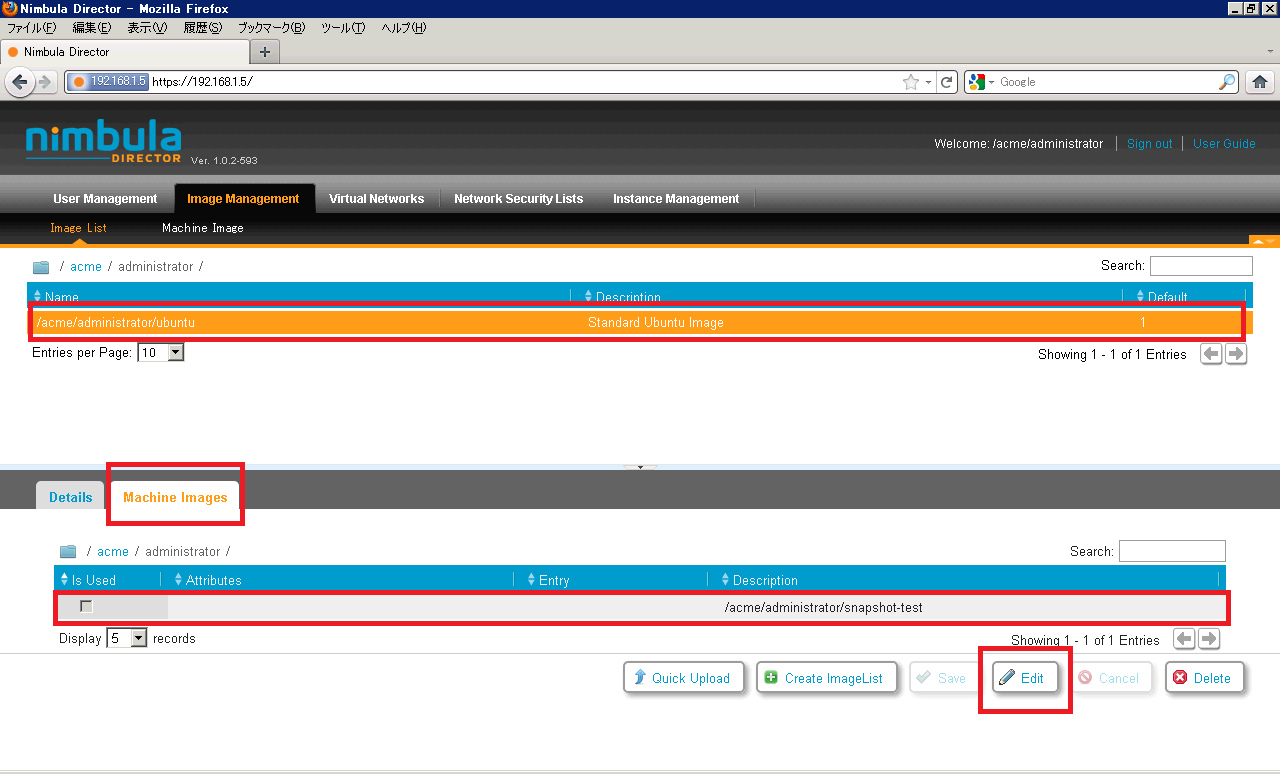Click the Nimbula Director logo

(x=103, y=142)
